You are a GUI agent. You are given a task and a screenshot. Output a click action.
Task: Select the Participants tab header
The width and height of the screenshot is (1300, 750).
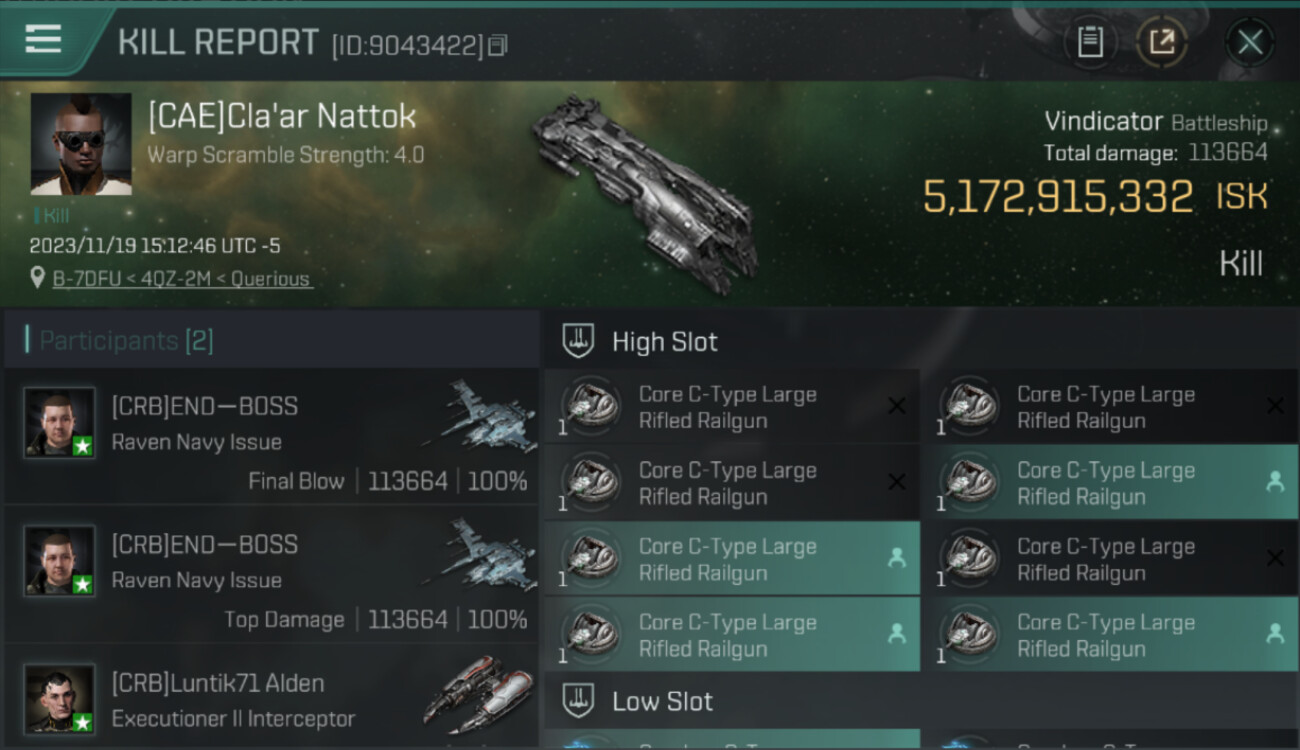coord(126,341)
